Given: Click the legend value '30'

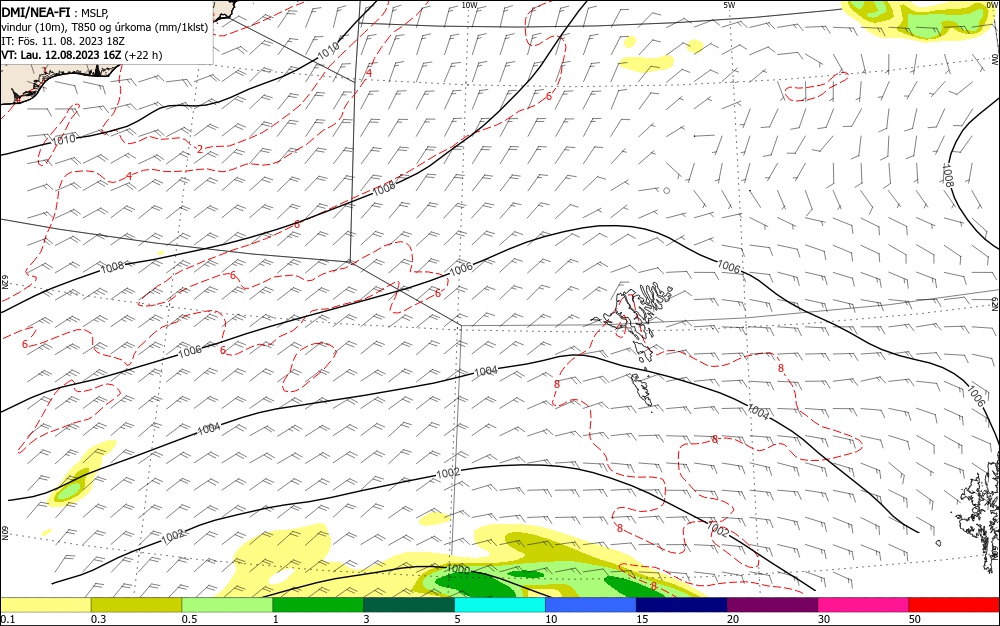Looking at the screenshot, I should point(824,619).
